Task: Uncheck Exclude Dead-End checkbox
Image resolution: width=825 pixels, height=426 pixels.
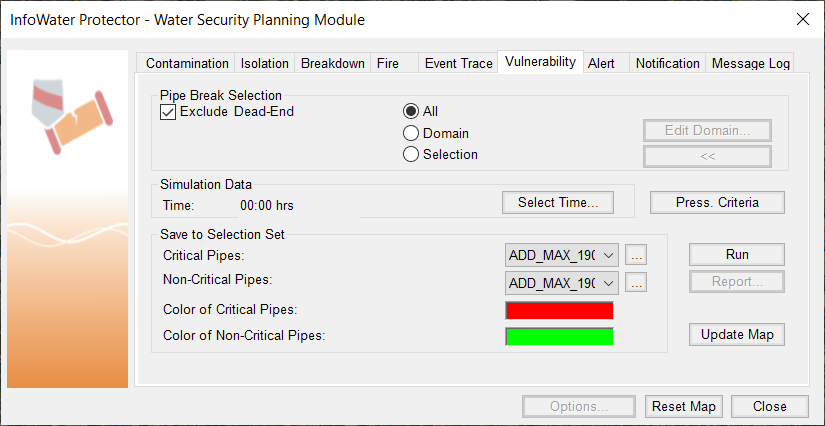Action: click(168, 112)
